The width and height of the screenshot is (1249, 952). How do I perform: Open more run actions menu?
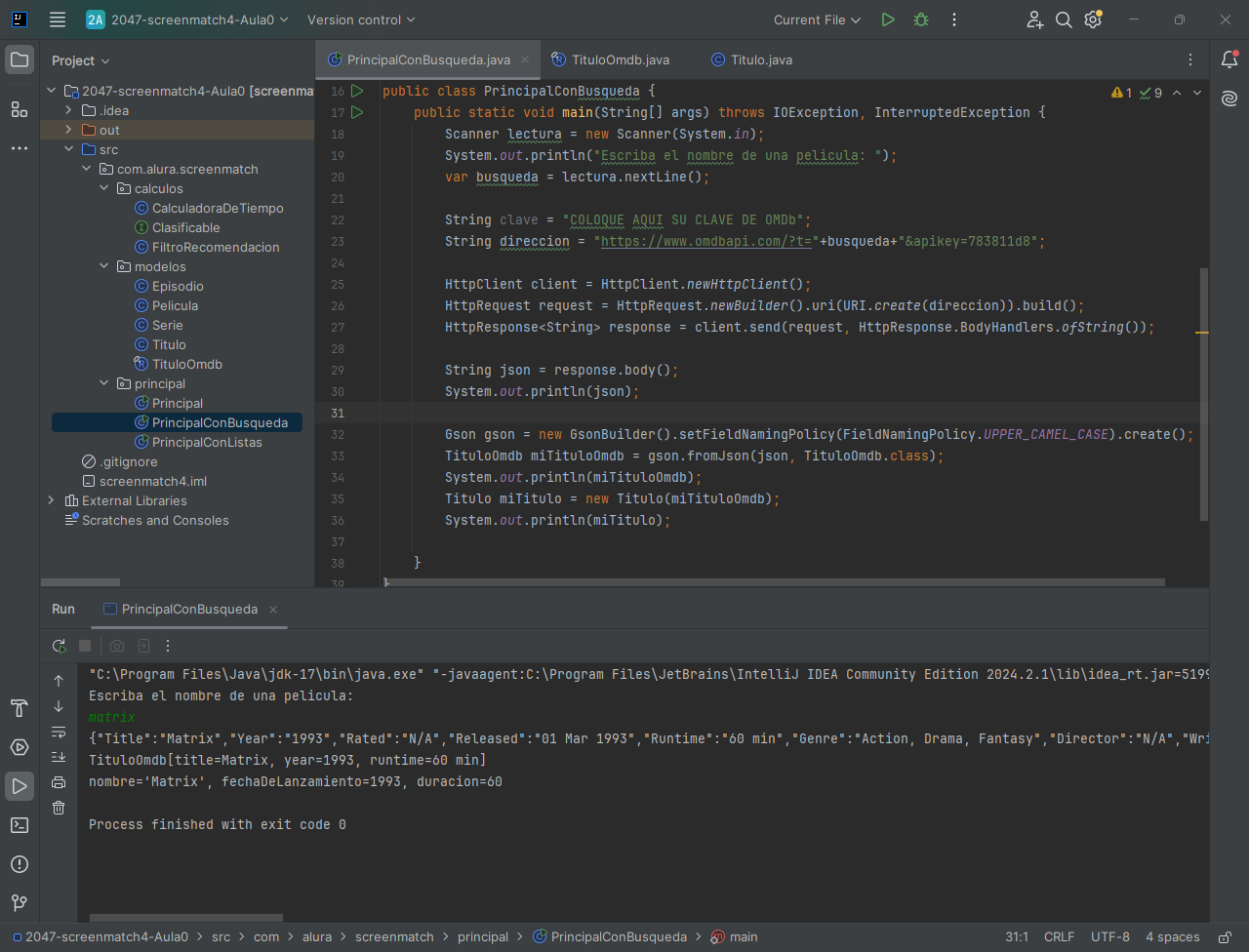click(954, 20)
